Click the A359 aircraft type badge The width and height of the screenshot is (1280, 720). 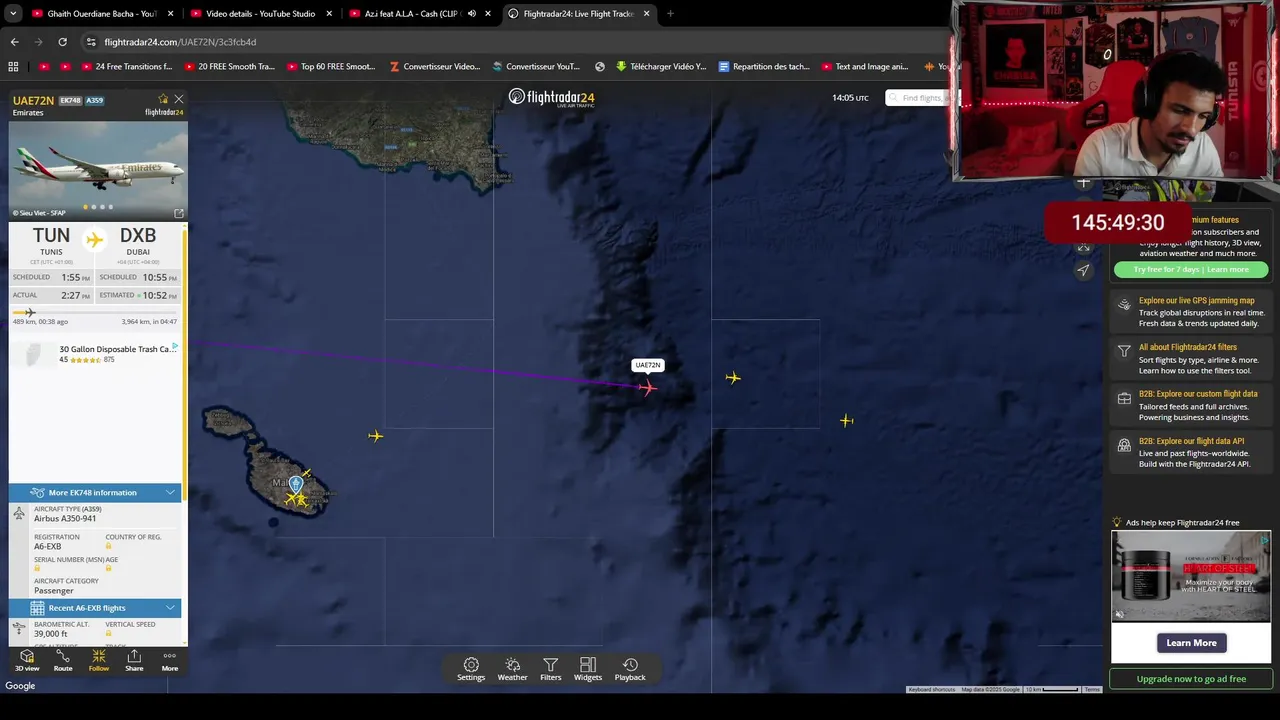(x=94, y=101)
